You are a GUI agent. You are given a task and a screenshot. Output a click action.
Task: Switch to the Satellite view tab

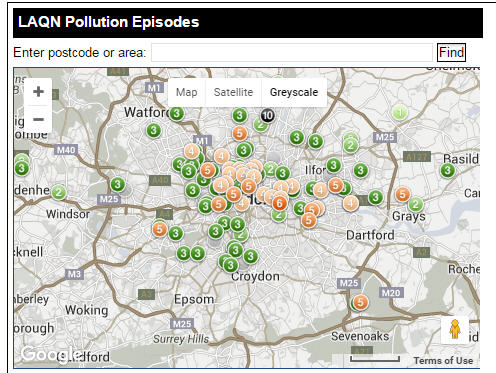[233, 92]
